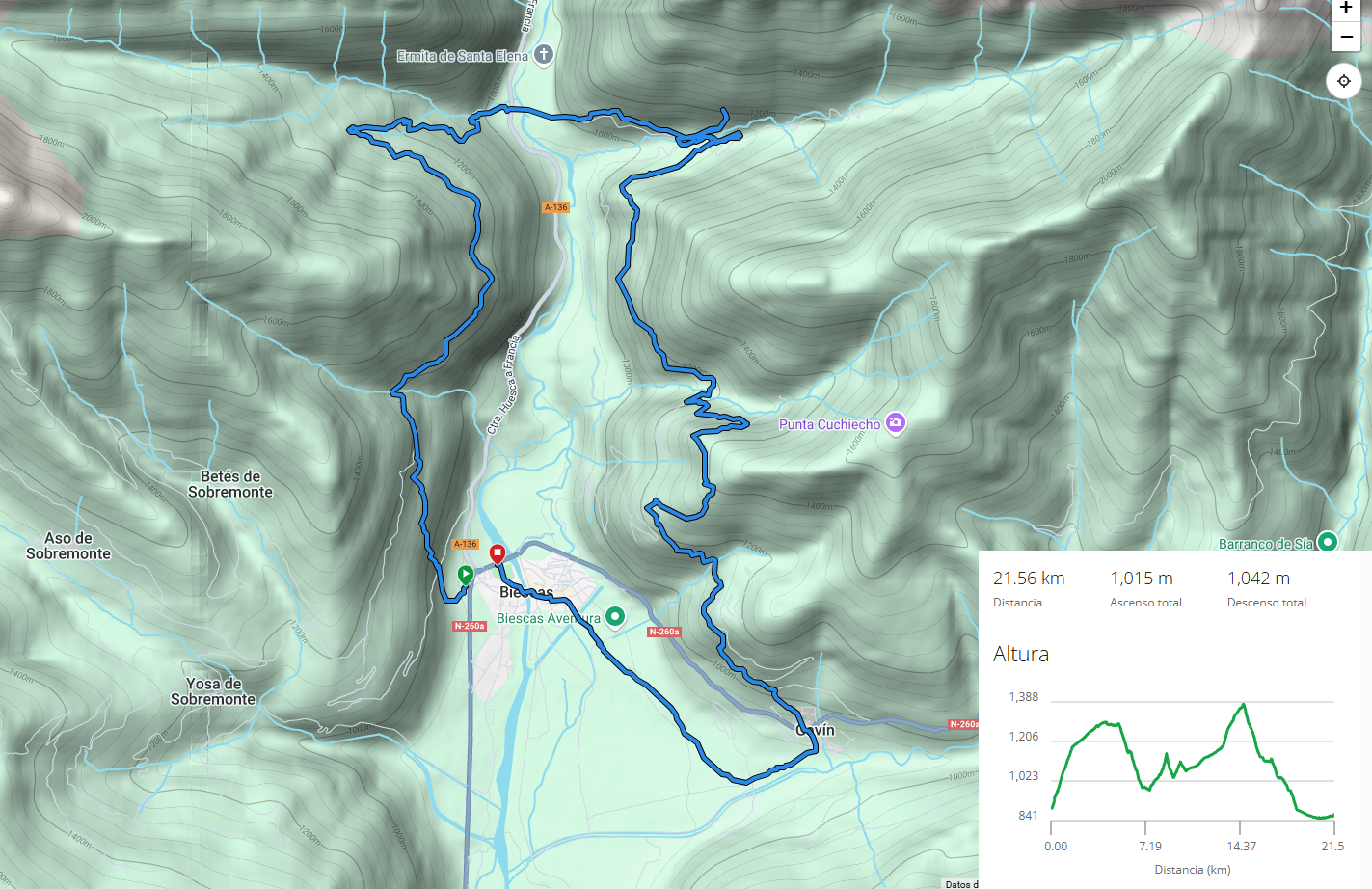Center map on my location
Viewport: 1372px width, 889px height.
tap(1344, 81)
